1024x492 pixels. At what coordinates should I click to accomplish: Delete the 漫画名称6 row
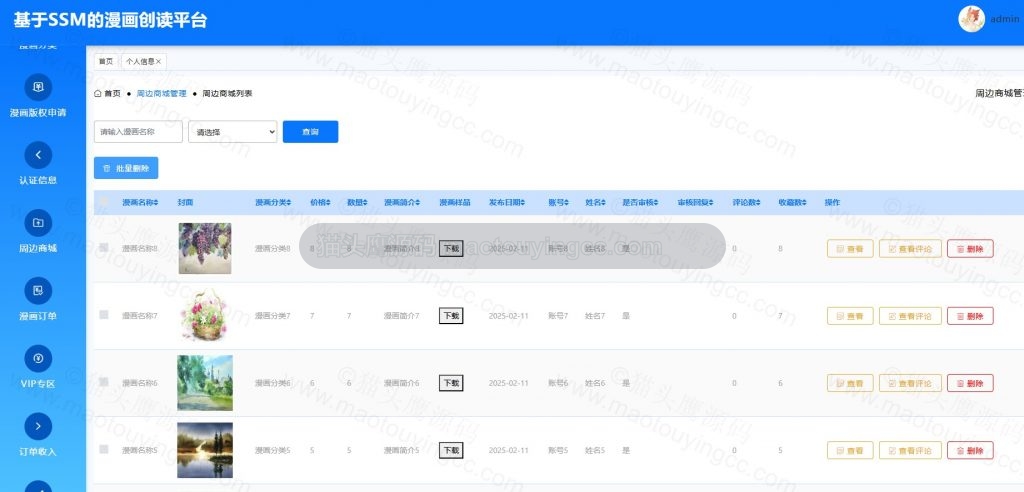pyautogui.click(x=970, y=383)
